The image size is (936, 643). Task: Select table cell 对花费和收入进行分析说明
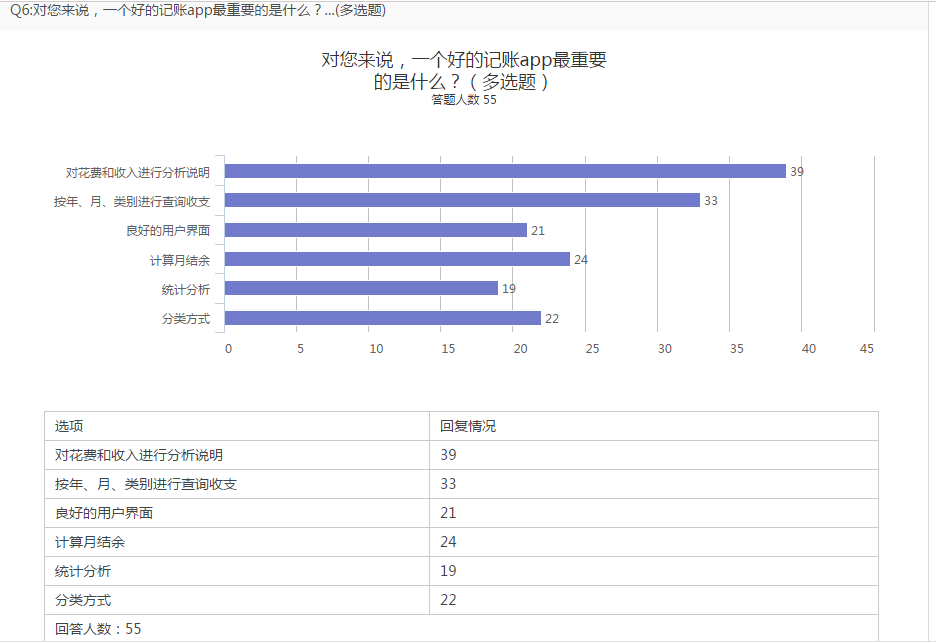(x=237, y=455)
